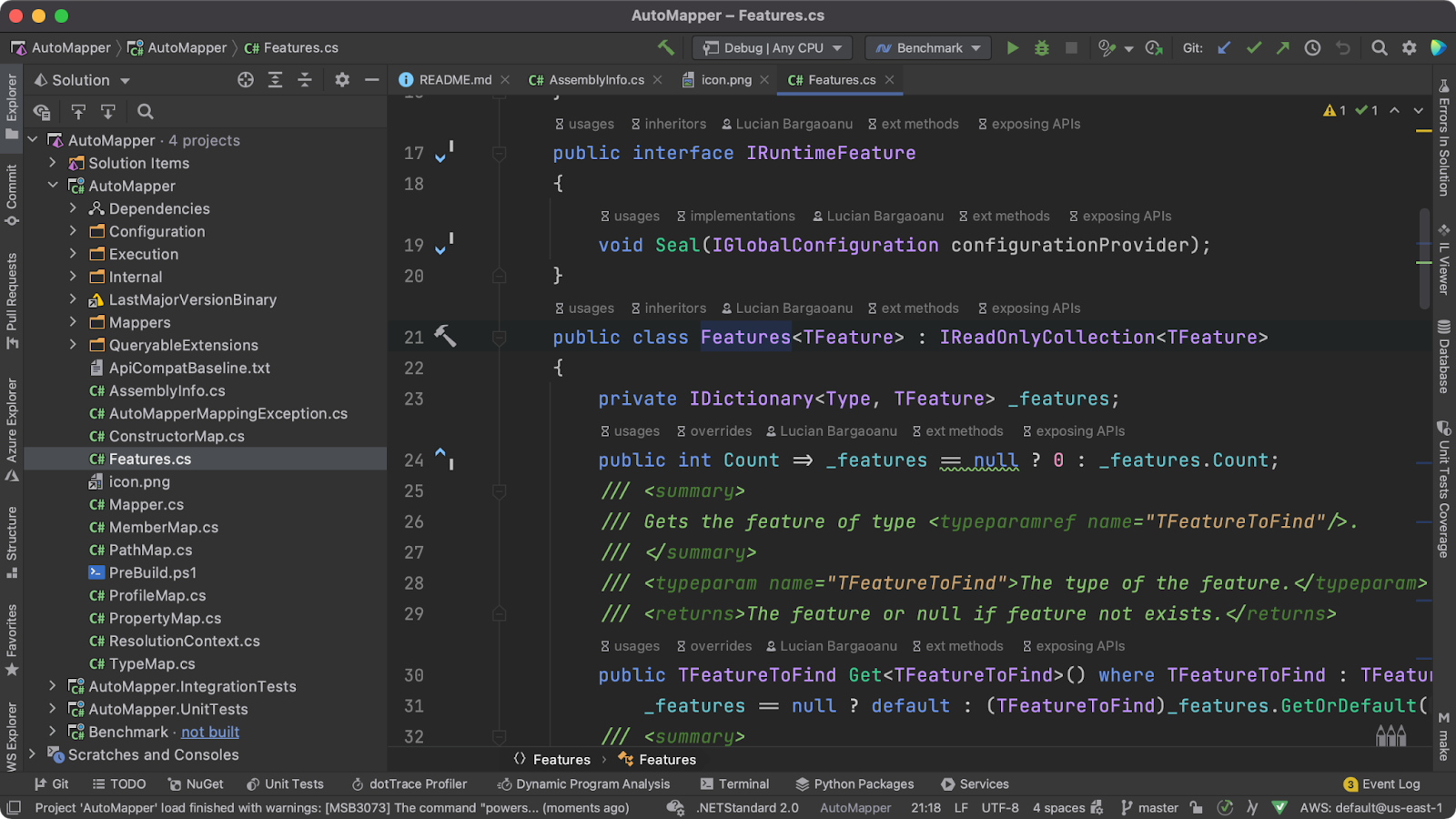
Task: Commit changes with Git checkmark icon
Action: 1254,47
